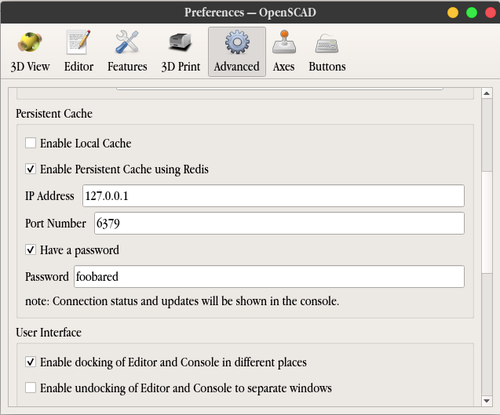Viewport: 500px width, 415px height.
Task: Open the Axes joystick icon
Action: click(x=284, y=42)
